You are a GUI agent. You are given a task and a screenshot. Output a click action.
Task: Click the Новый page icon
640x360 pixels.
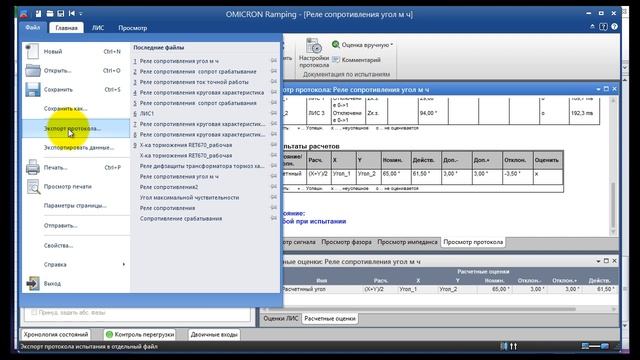(x=32, y=51)
